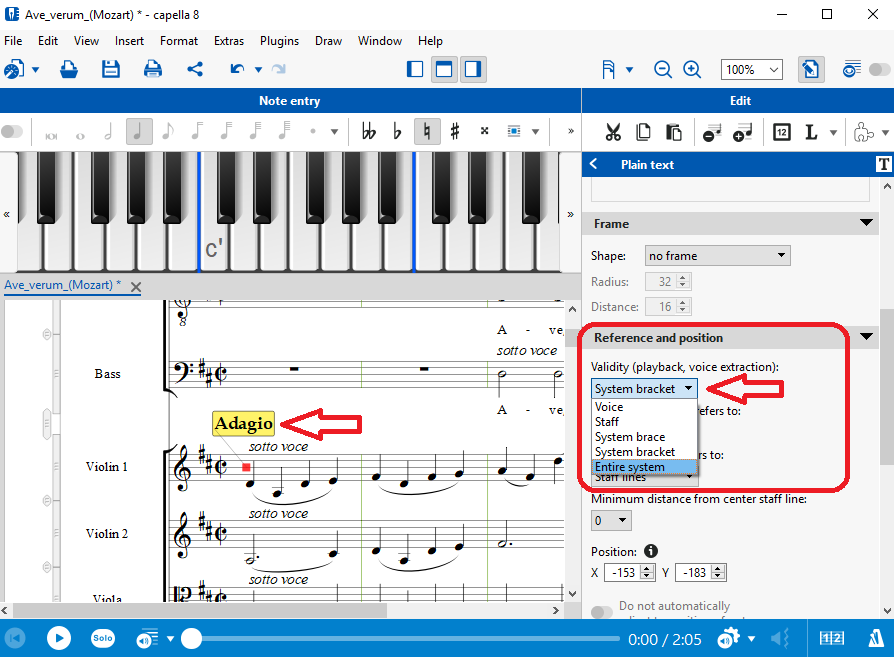Screen dimensions: 894x657
Task: Click the delete note (minus) icon
Action: (x=712, y=132)
